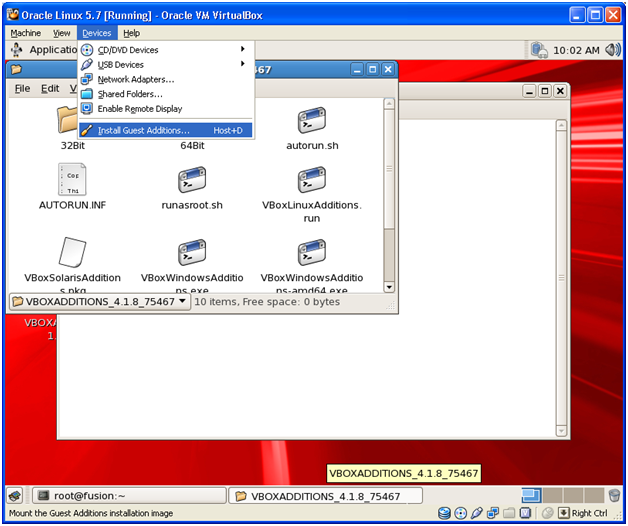Image resolution: width=628 pixels, height=526 pixels.
Task: Select the VBoxWindowsAdditions-amd64.exe file icon
Action: click(x=312, y=253)
